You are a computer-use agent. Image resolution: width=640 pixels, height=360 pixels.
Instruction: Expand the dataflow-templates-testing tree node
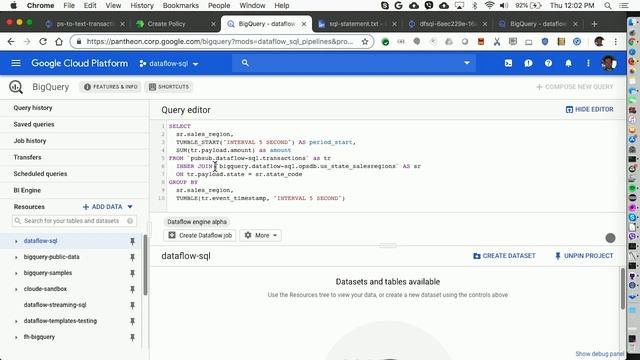[x=16, y=321]
